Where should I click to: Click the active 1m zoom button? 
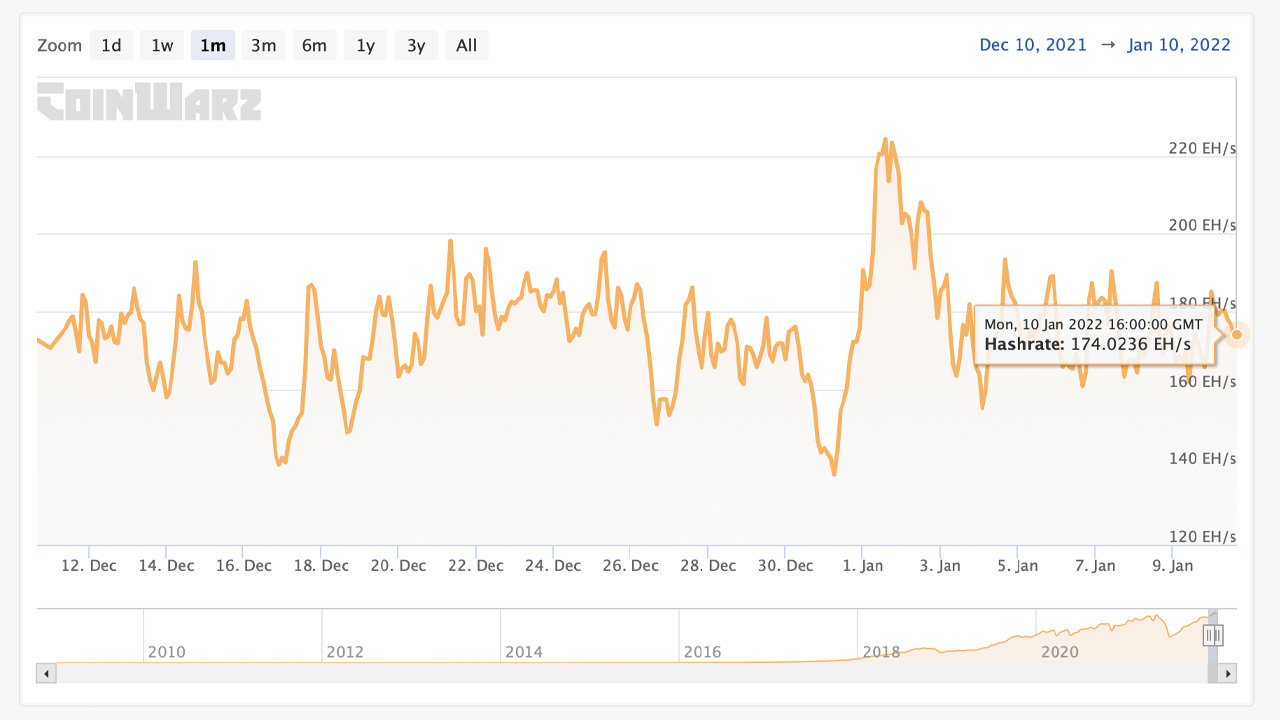click(x=212, y=45)
